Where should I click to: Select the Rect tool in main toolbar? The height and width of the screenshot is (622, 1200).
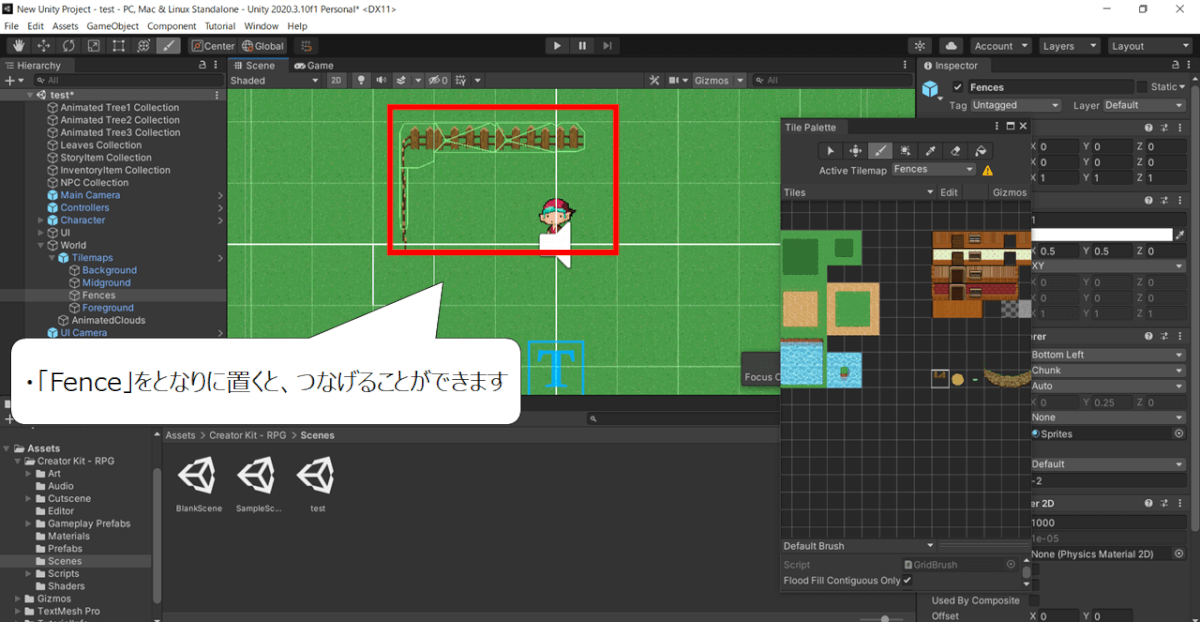click(x=118, y=46)
